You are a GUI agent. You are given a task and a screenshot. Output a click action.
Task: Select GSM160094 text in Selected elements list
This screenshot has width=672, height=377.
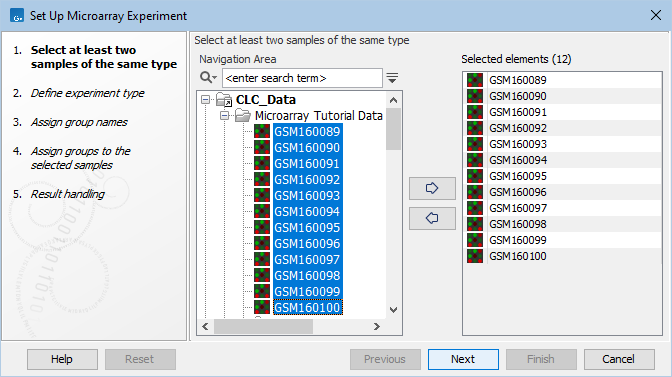click(x=518, y=160)
